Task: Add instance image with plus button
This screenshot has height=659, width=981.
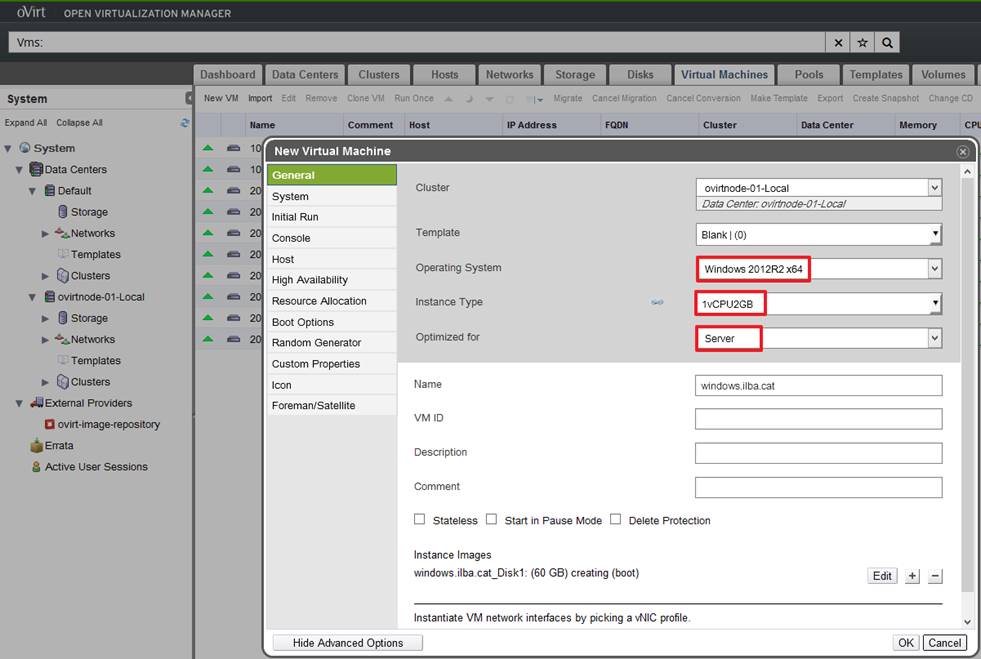Action: pos(912,576)
